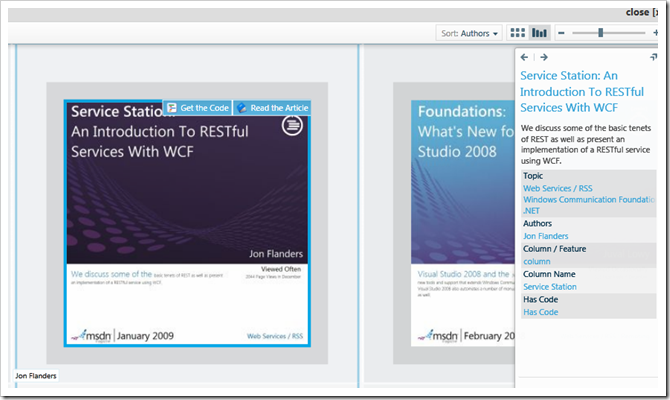The width and height of the screenshot is (670, 400).
Task: Click the Authors heading in details panel
Action: click(x=538, y=223)
